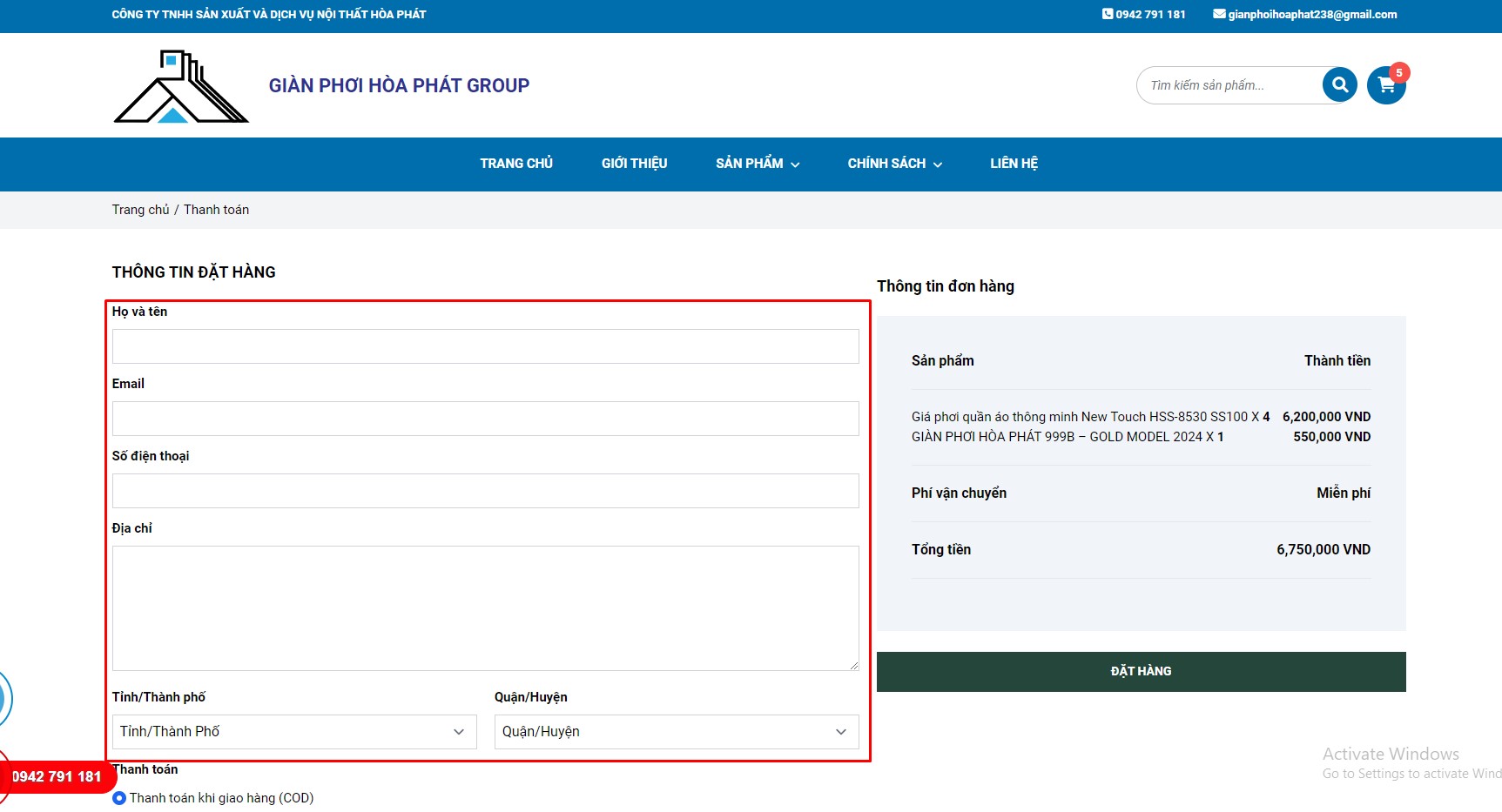
Task: Click the house logo image
Action: click(181, 86)
